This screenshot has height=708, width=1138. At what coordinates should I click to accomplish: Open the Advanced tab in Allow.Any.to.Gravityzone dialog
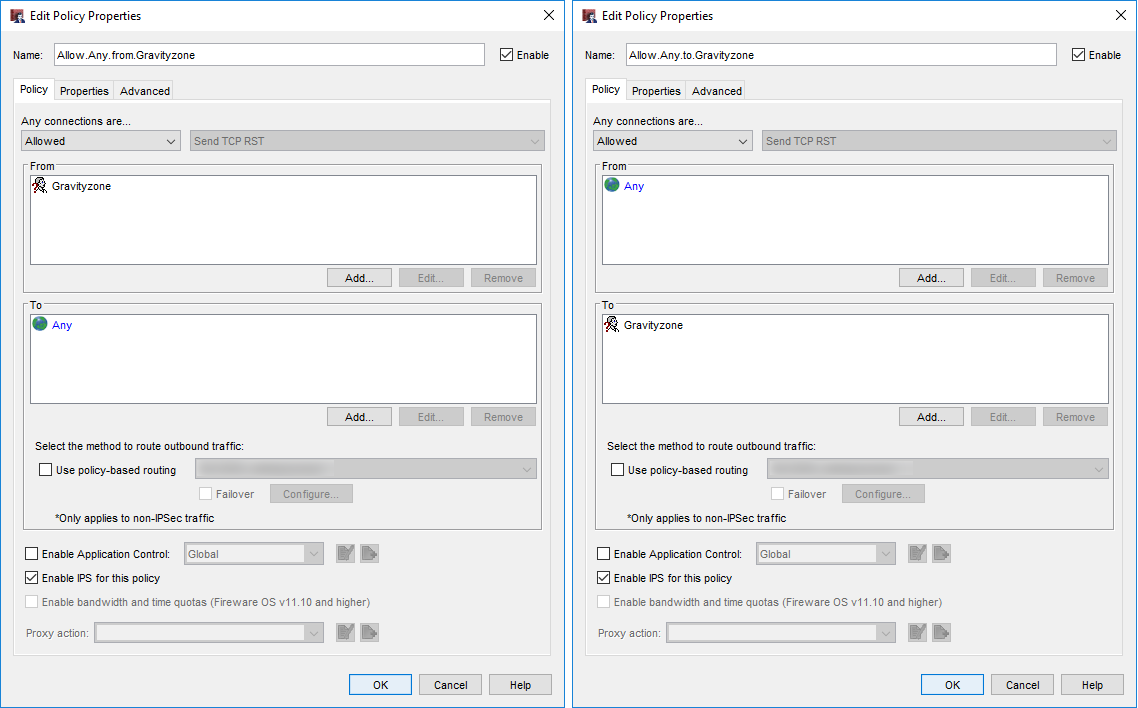tap(717, 91)
